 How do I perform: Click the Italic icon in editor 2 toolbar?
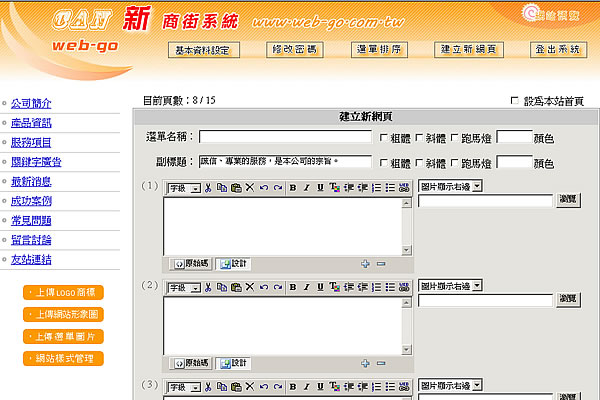306,286
